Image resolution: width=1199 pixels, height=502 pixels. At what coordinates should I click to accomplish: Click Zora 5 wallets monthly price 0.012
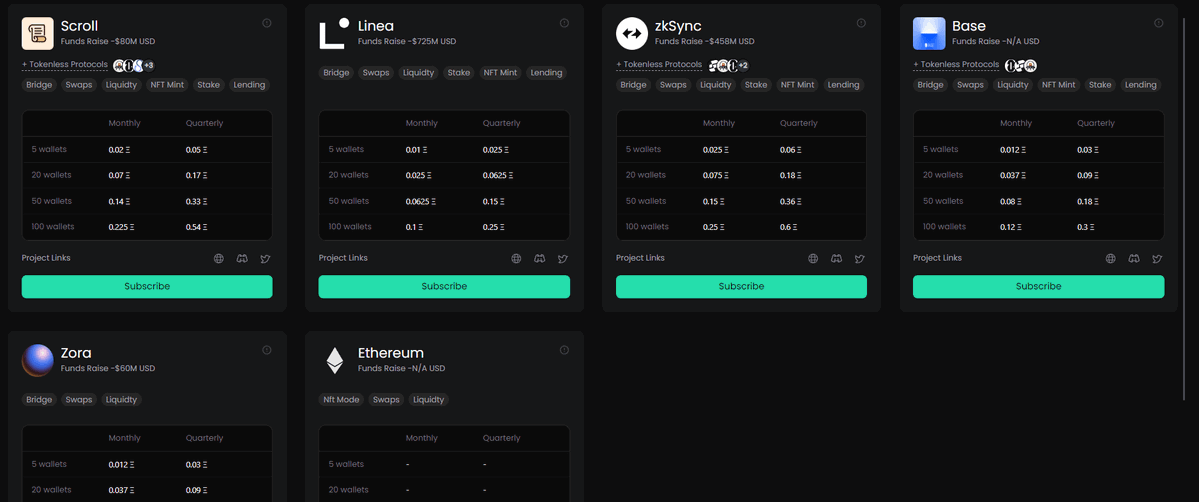[x=122, y=465]
